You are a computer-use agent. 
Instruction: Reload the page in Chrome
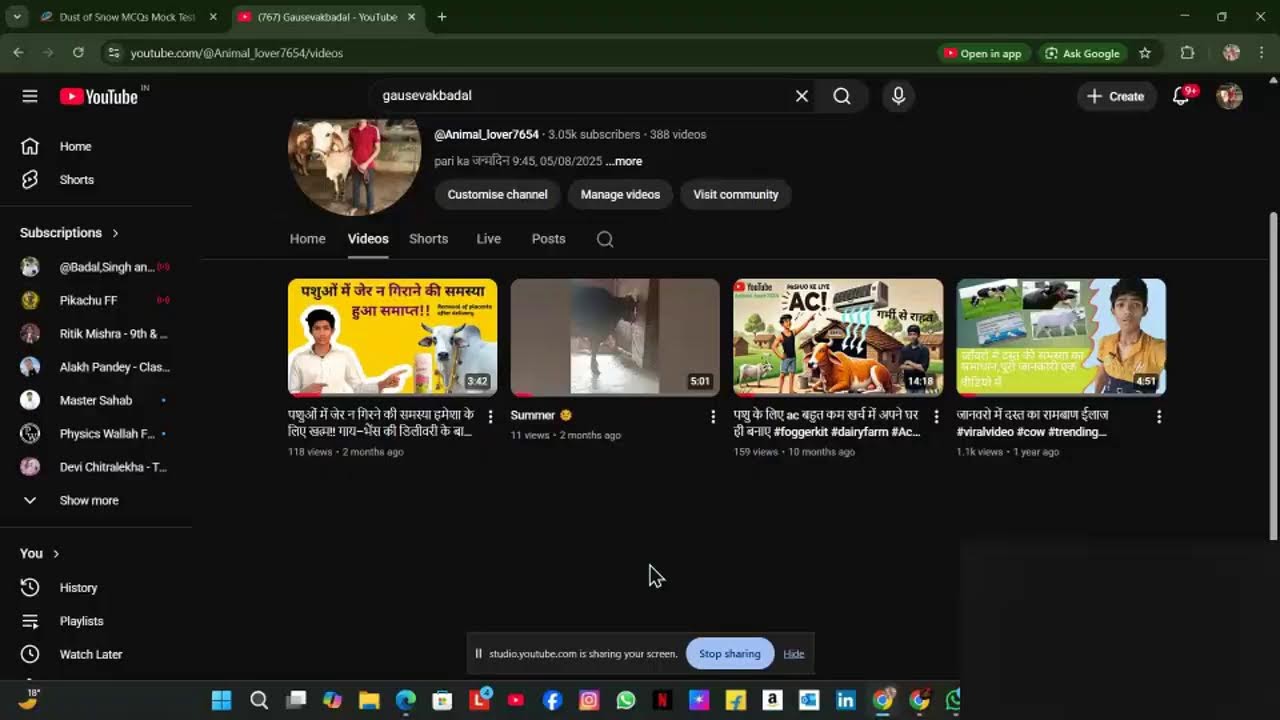[78, 53]
